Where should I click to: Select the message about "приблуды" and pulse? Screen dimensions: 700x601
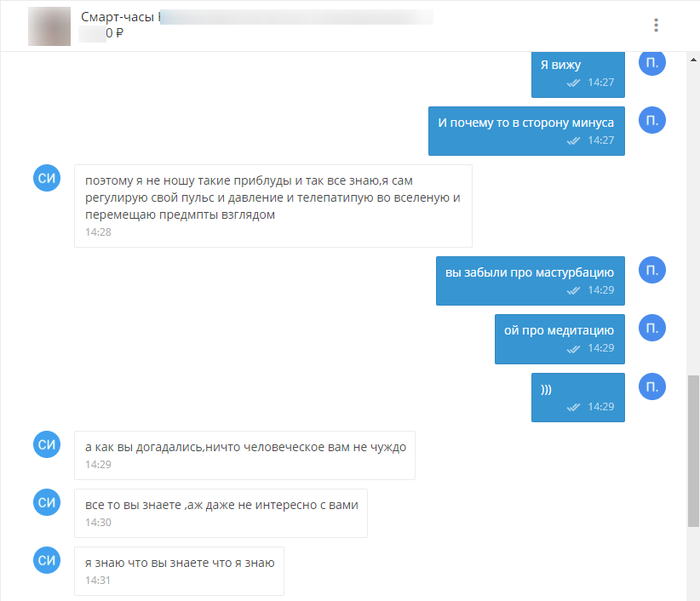(273, 206)
